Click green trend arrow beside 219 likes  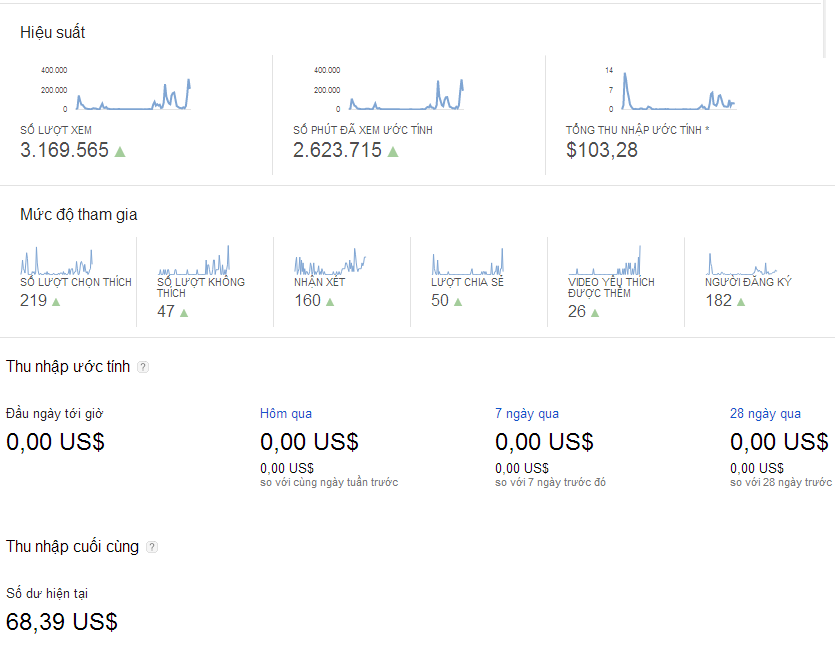pyautogui.click(x=56, y=302)
